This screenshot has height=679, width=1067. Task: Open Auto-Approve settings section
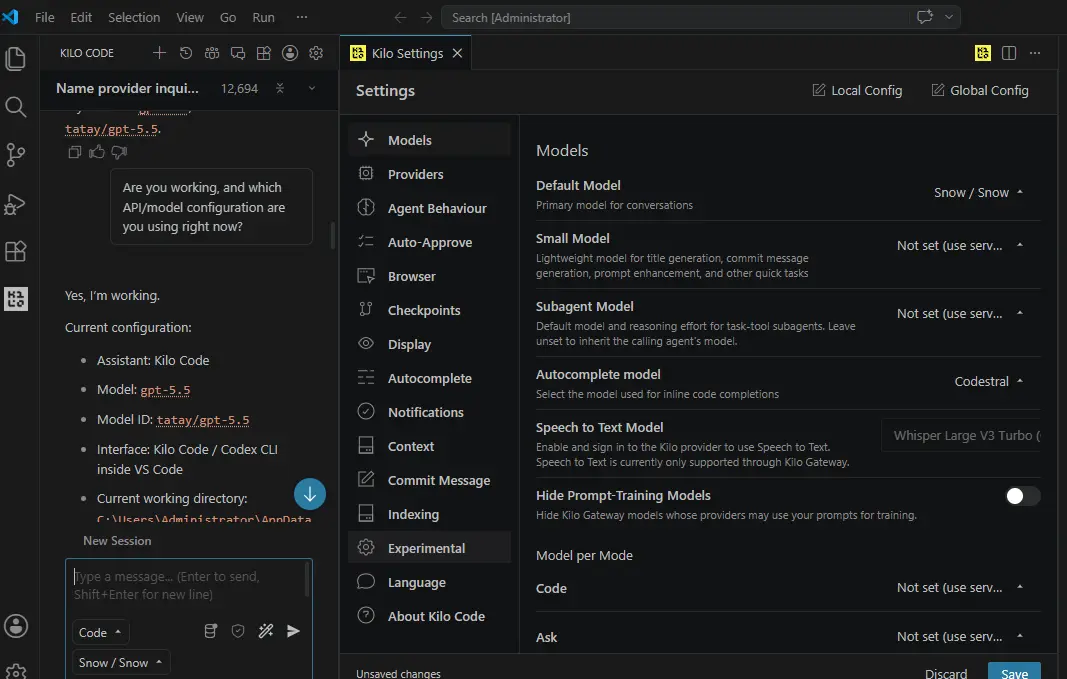tap(429, 242)
